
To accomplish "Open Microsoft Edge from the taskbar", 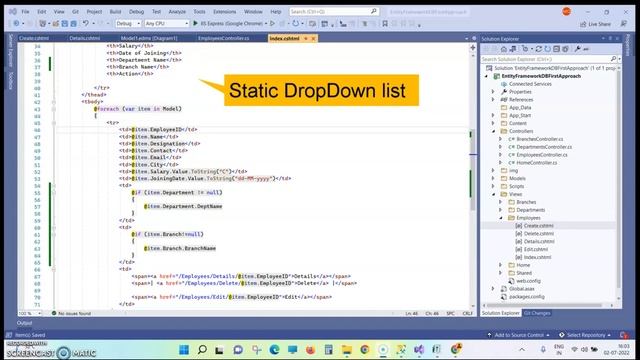I will point(274,349).
